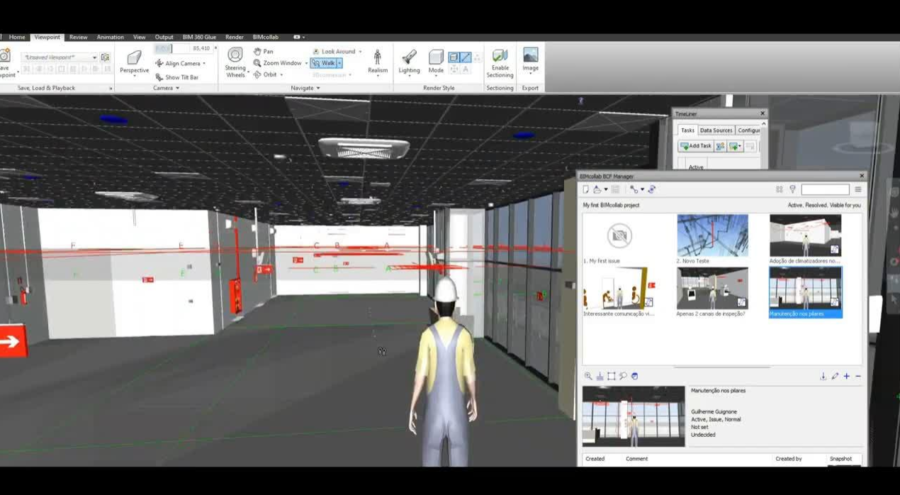This screenshot has width=900, height=495.
Task: Click the select box icon in issue toolbar
Action: (611, 376)
